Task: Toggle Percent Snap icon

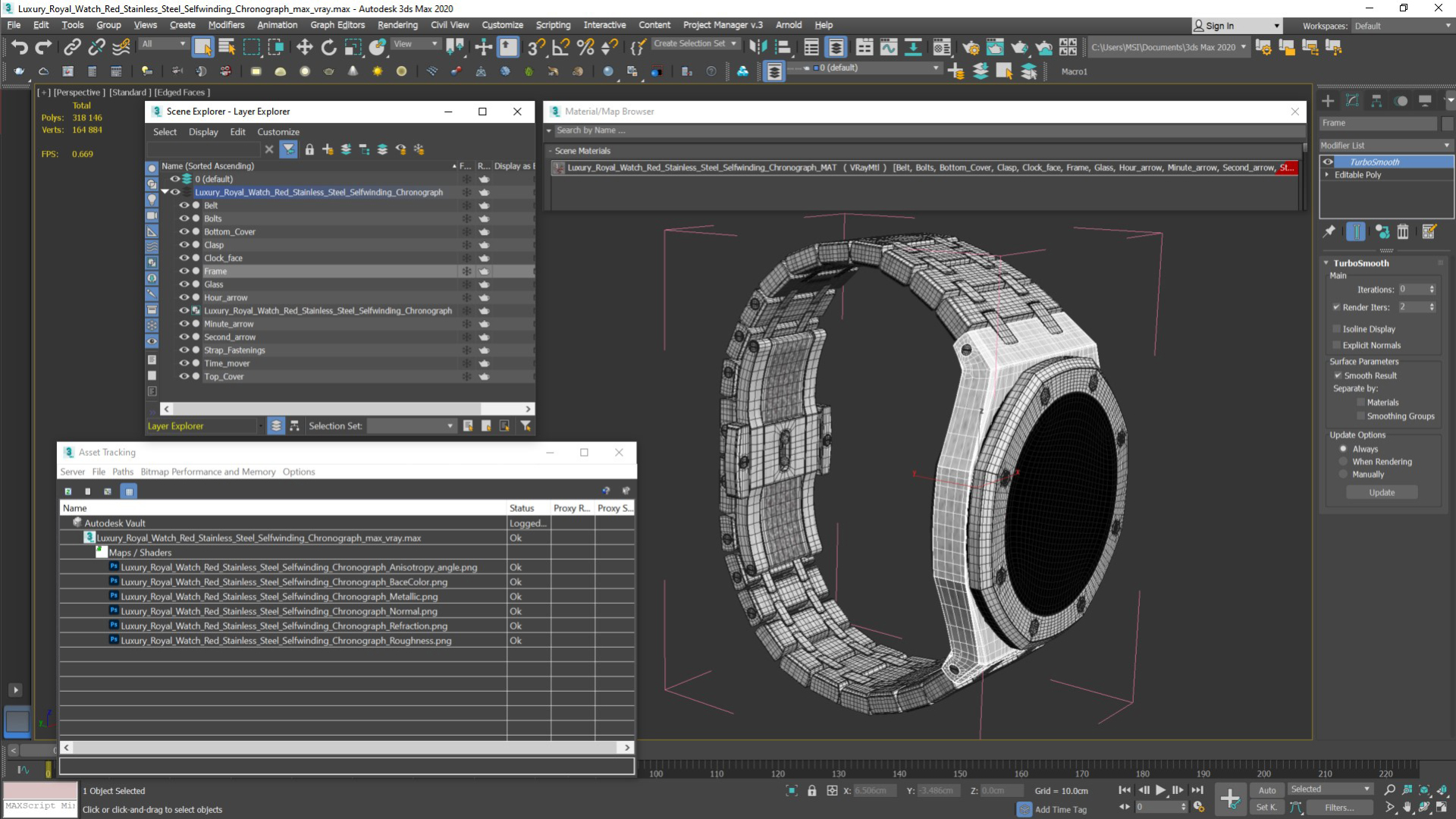Action: pos(585,47)
